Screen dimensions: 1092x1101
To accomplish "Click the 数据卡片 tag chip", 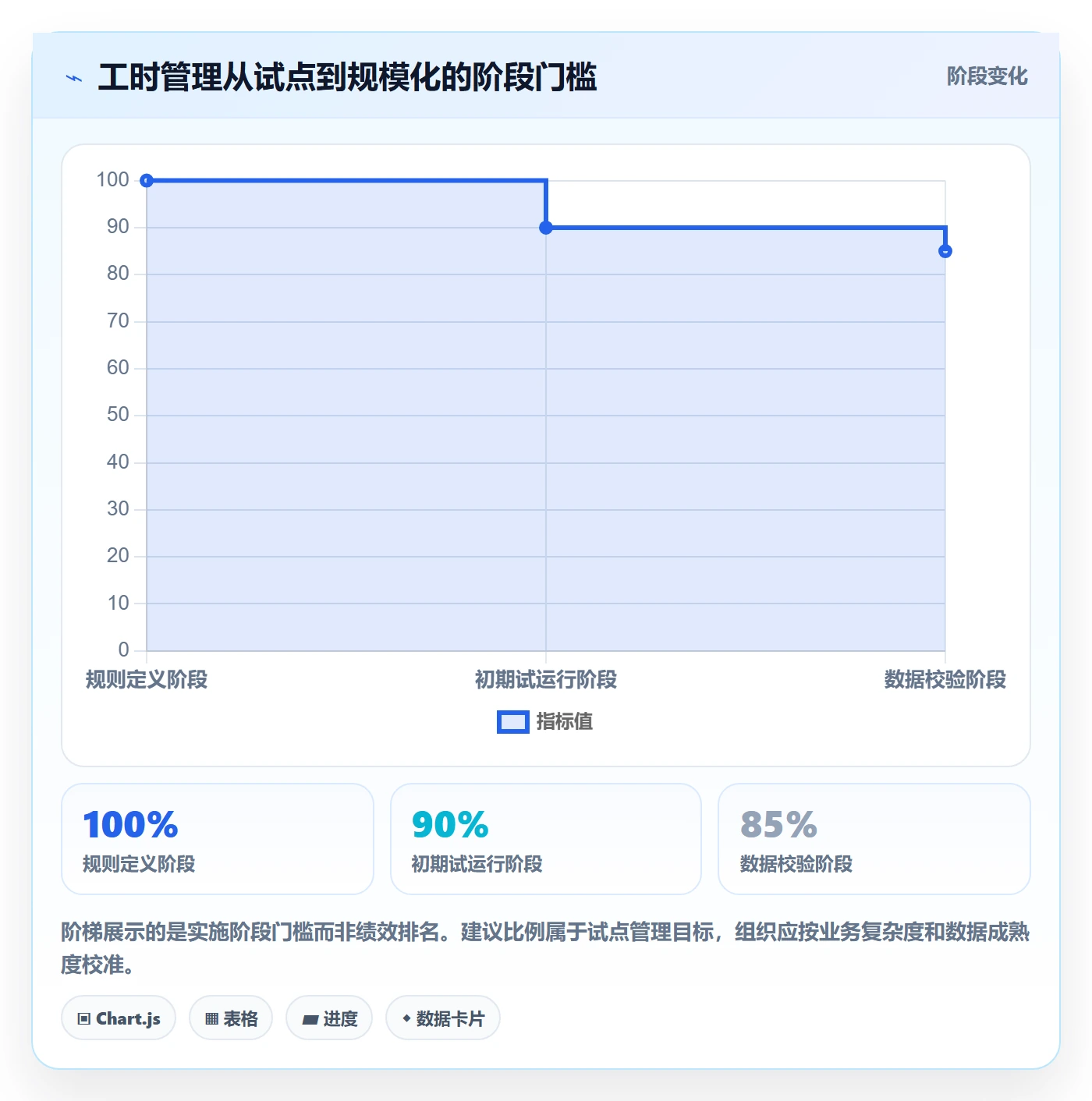I will 443,1018.
